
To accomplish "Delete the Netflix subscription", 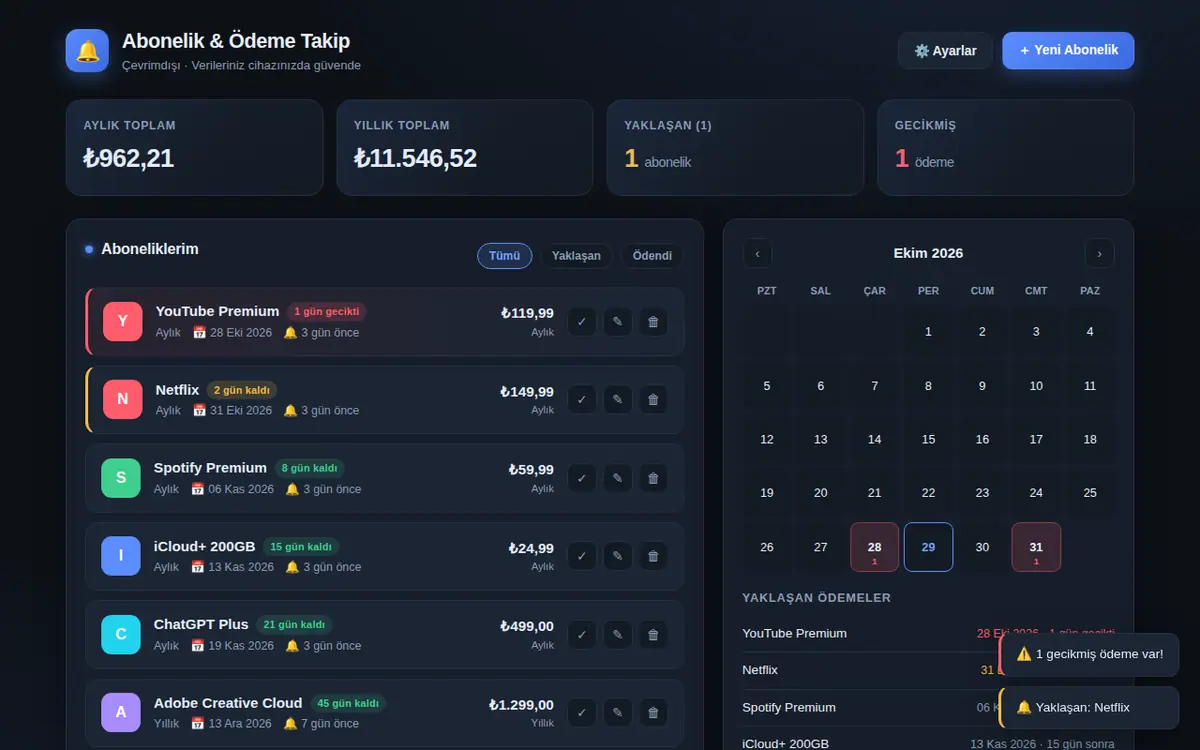I will tap(654, 400).
